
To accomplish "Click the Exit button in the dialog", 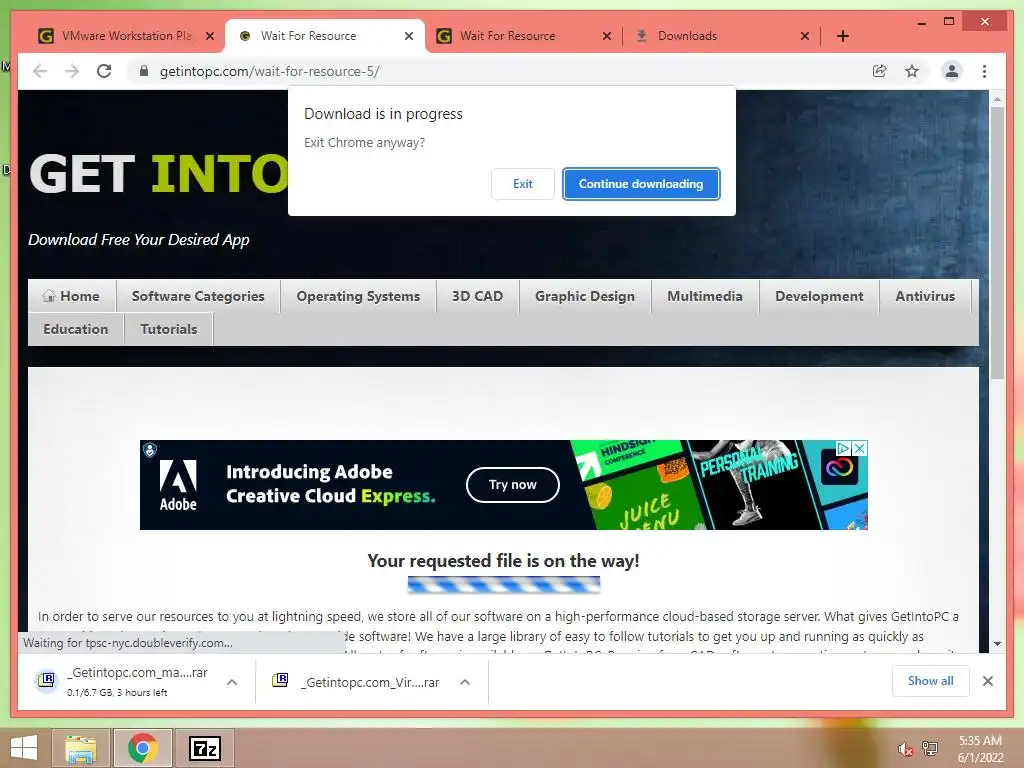I will [x=522, y=184].
